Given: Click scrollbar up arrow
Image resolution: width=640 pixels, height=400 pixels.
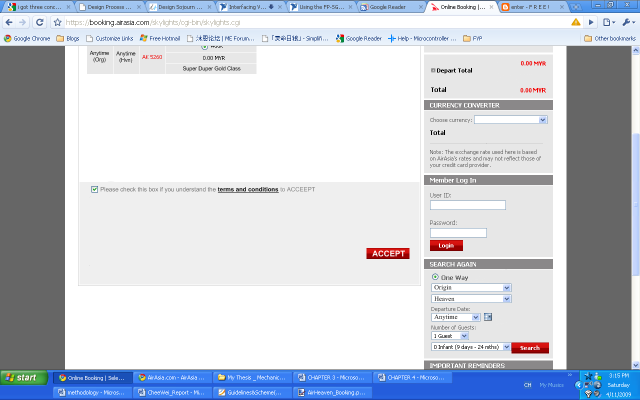Looking at the screenshot, I should tap(636, 50).
